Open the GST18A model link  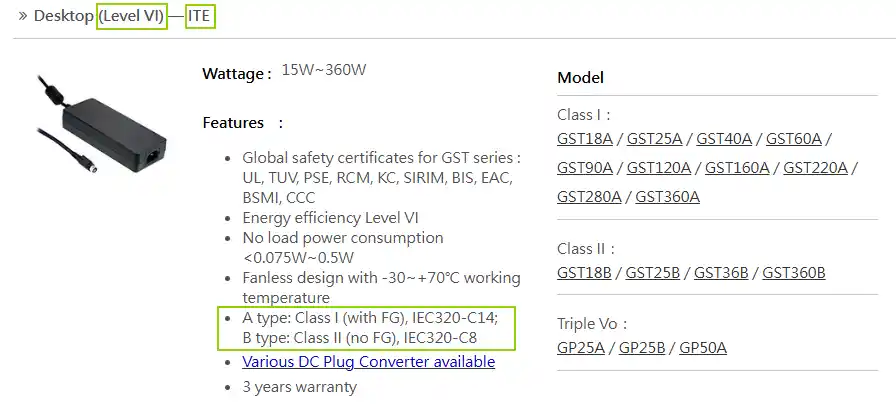click(585, 138)
